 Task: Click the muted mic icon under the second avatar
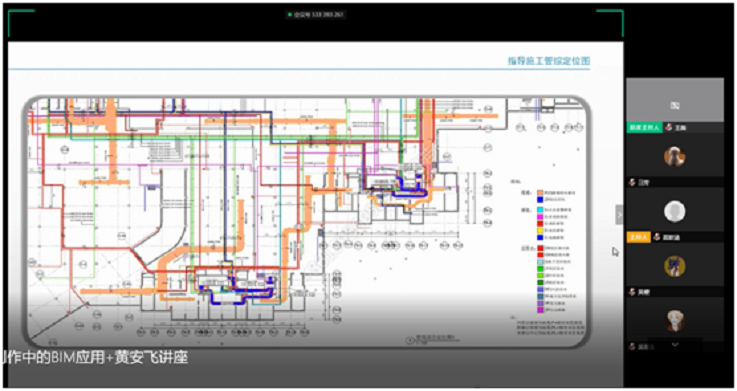point(633,182)
